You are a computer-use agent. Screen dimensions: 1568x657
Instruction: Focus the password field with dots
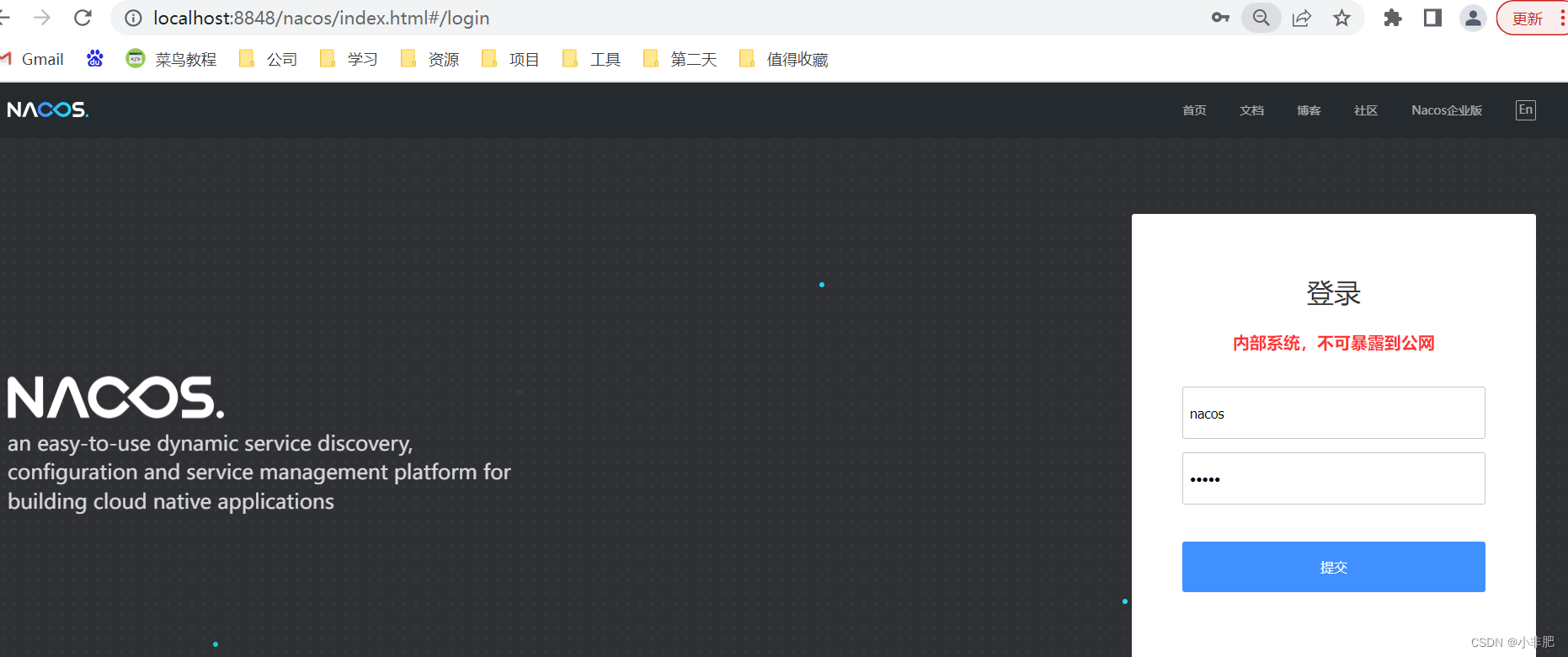coord(1333,478)
